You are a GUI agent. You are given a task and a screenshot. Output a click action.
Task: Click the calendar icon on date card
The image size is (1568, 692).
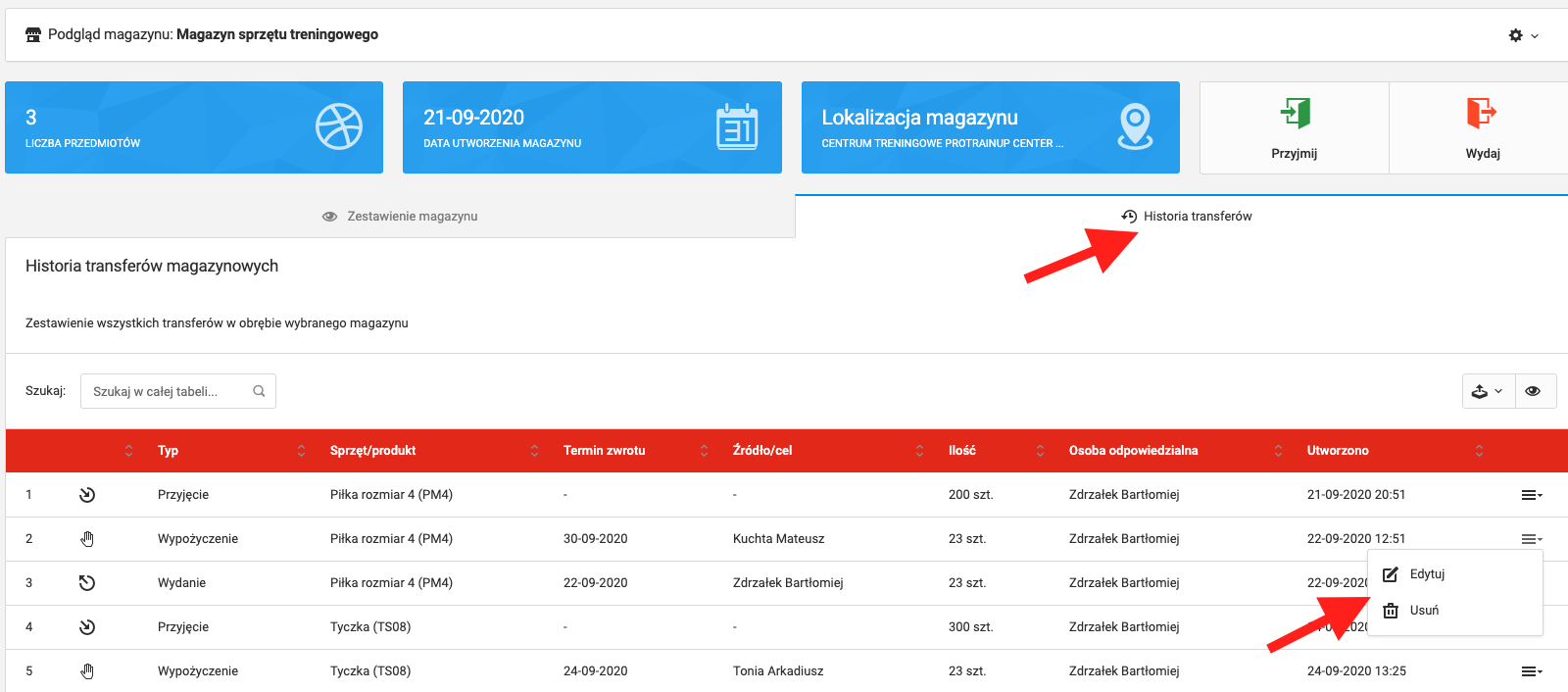coord(737,126)
